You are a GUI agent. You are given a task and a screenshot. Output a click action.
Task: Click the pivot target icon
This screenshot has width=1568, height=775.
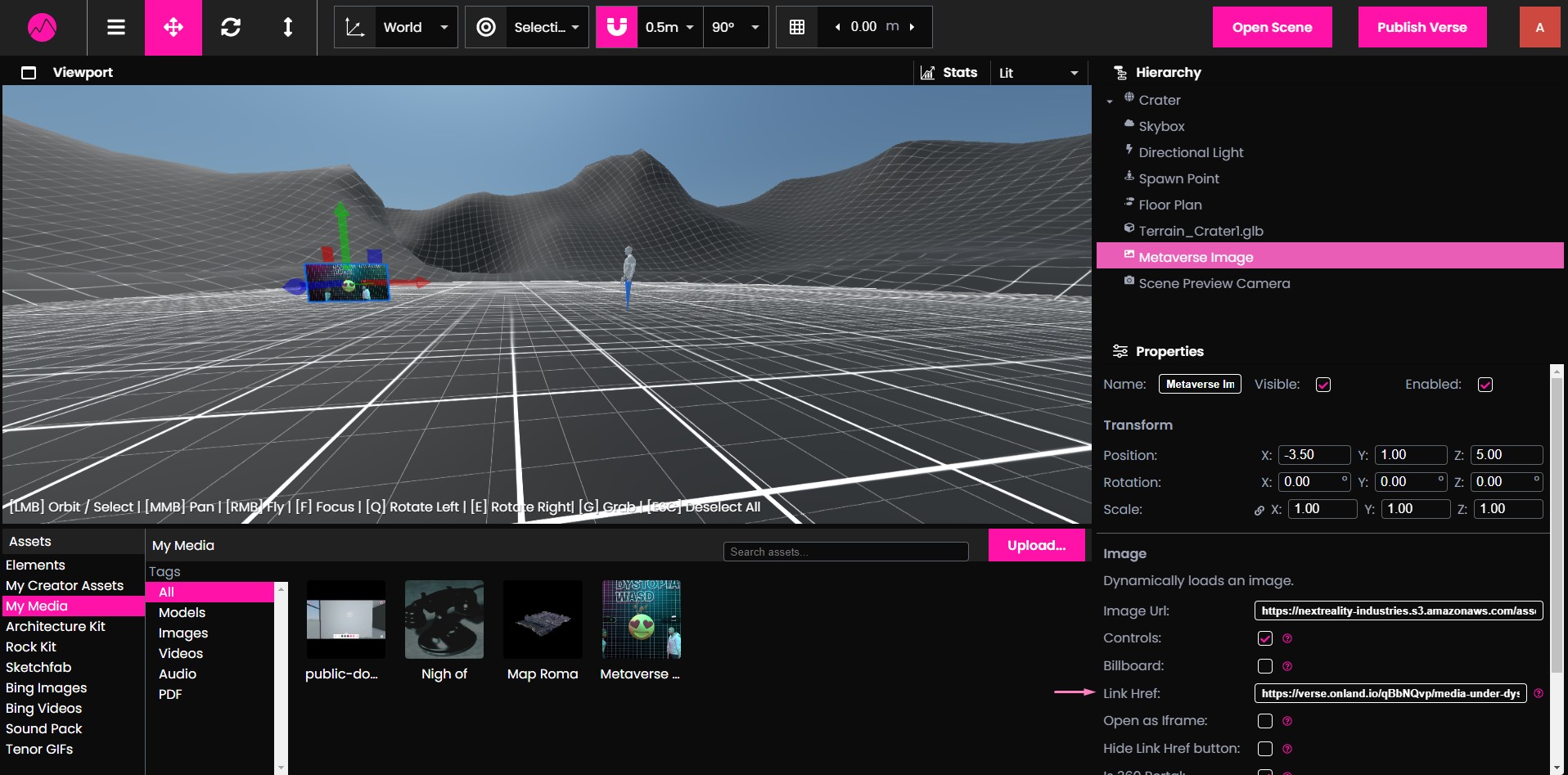pos(486,27)
